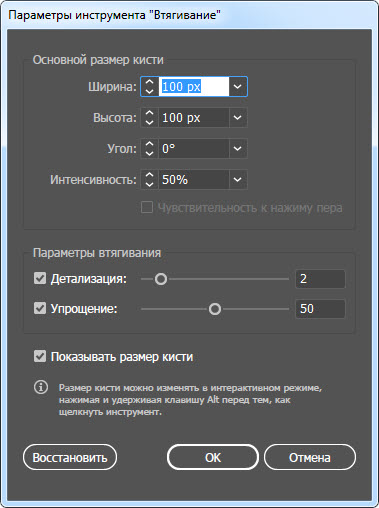Viewport: 379px width, 508px height.
Task: Decrease Угол with the down stepper arrow
Action: 150,153
